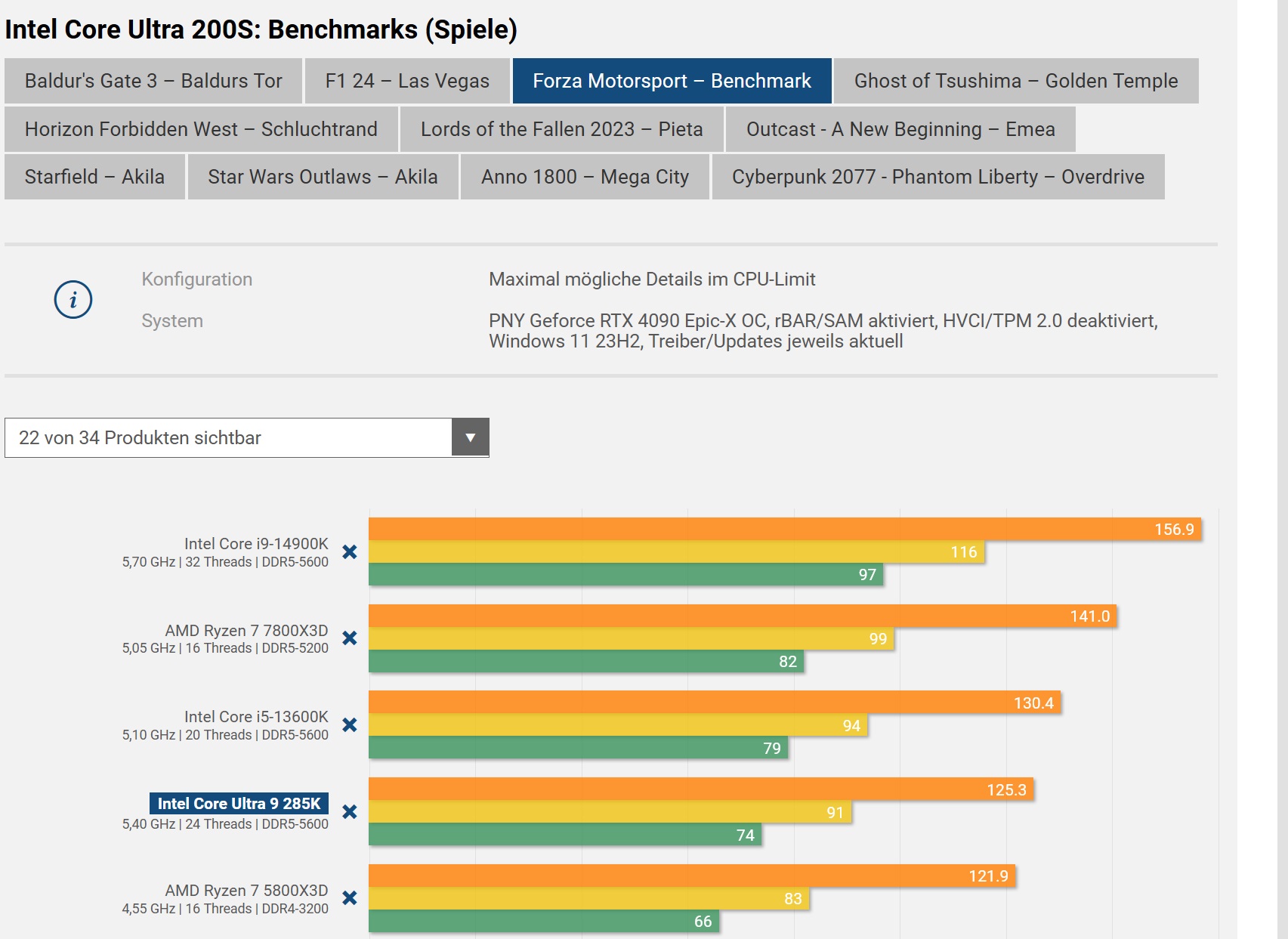Open Outcast - A New Beginning – Emea tab
This screenshot has height=939, width=1288.
coord(900,129)
